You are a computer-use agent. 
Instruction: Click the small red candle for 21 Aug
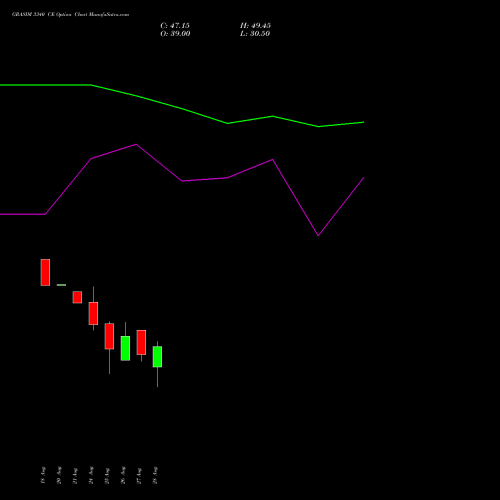click(x=77, y=297)
